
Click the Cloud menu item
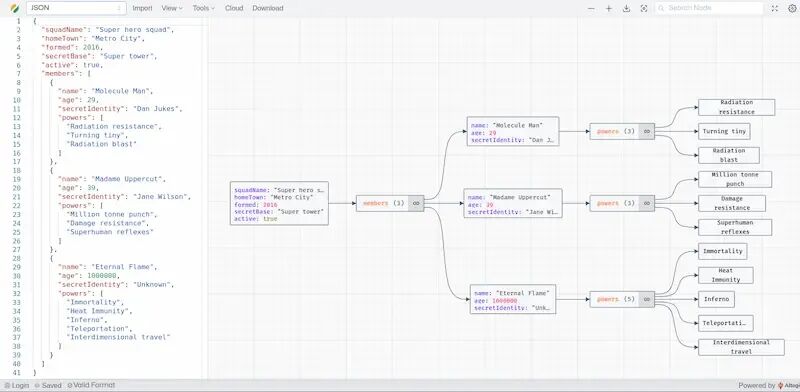(x=234, y=8)
